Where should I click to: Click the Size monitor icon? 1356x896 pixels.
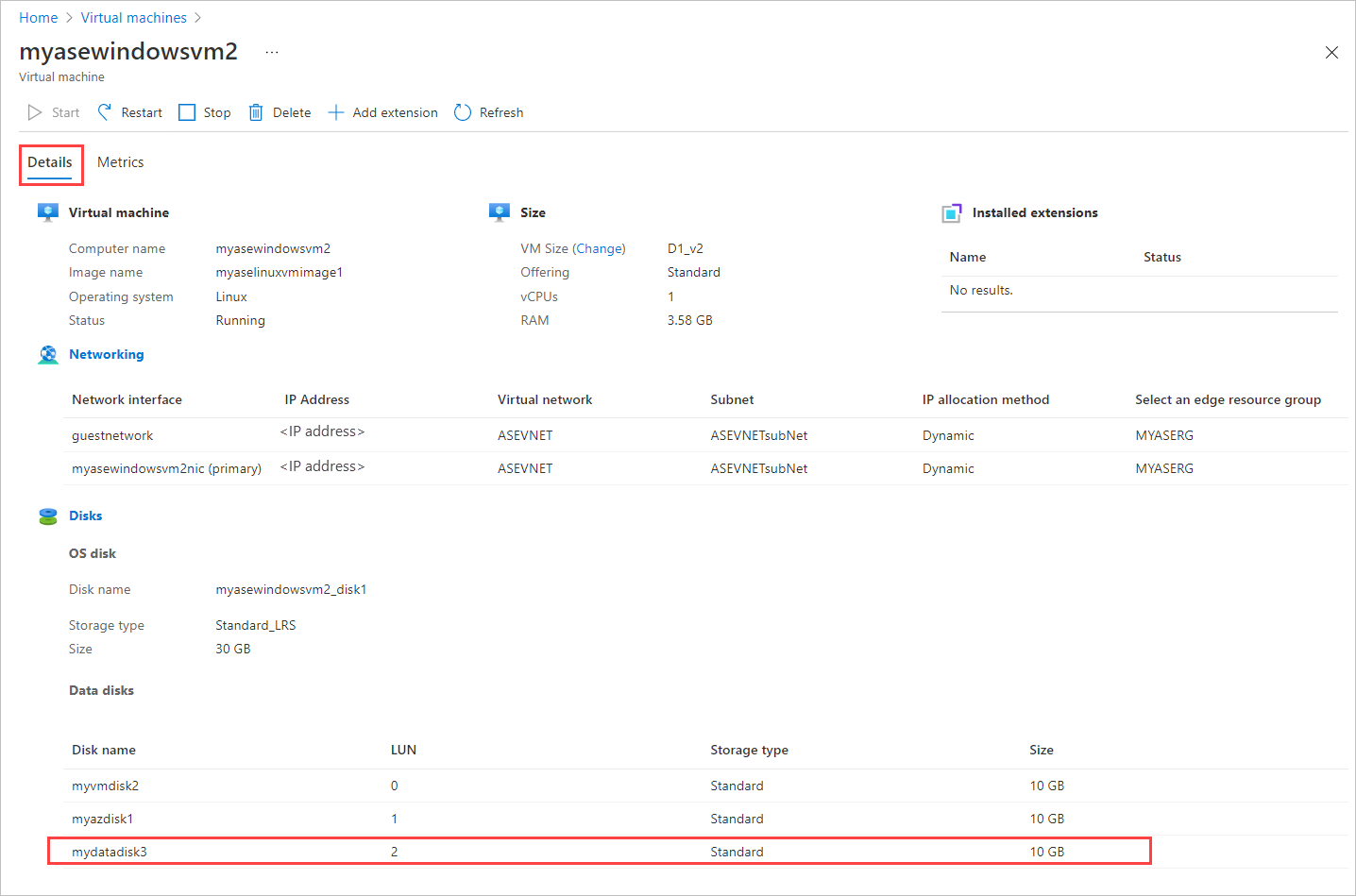(x=499, y=211)
